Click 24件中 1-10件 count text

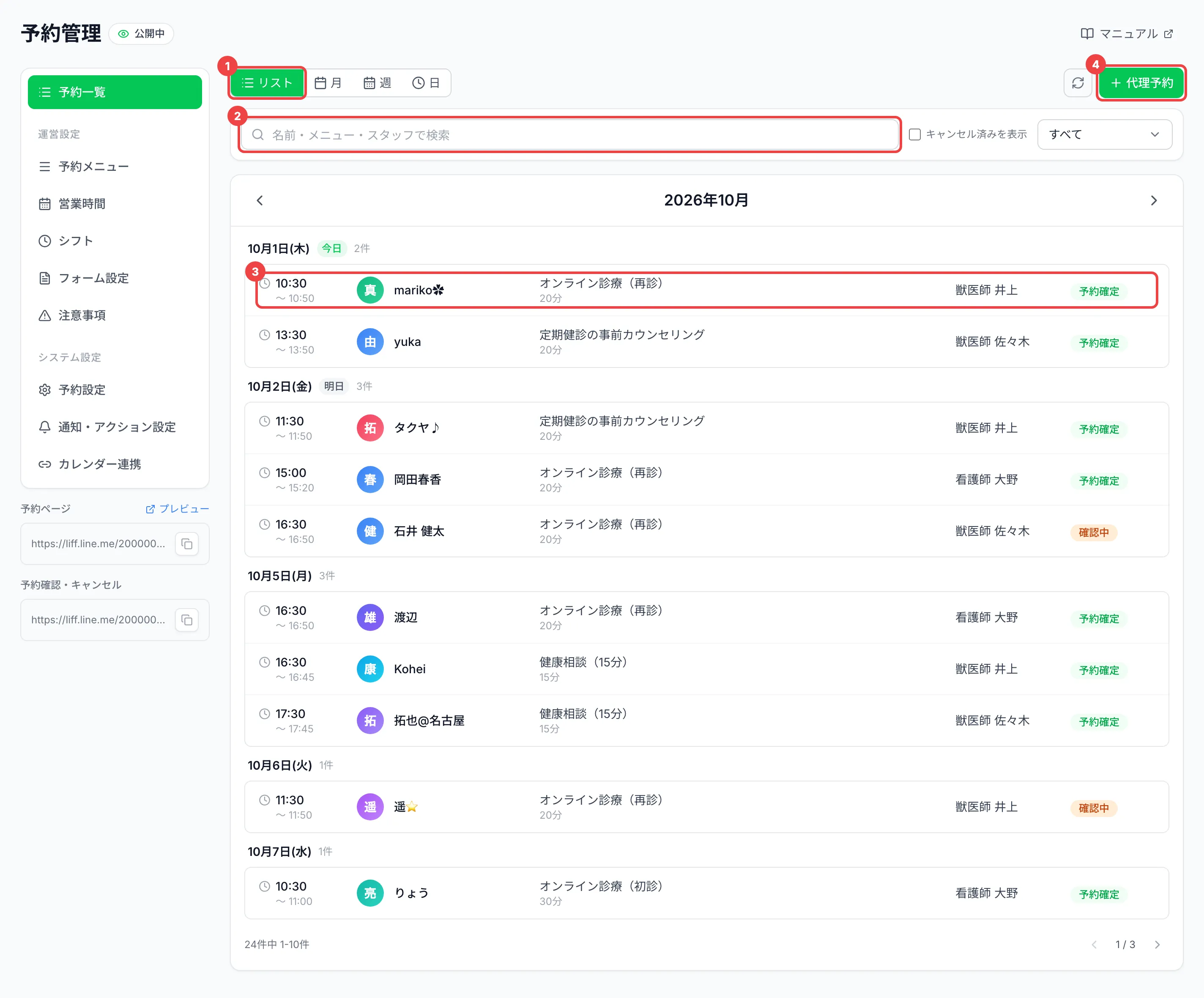pos(277,945)
